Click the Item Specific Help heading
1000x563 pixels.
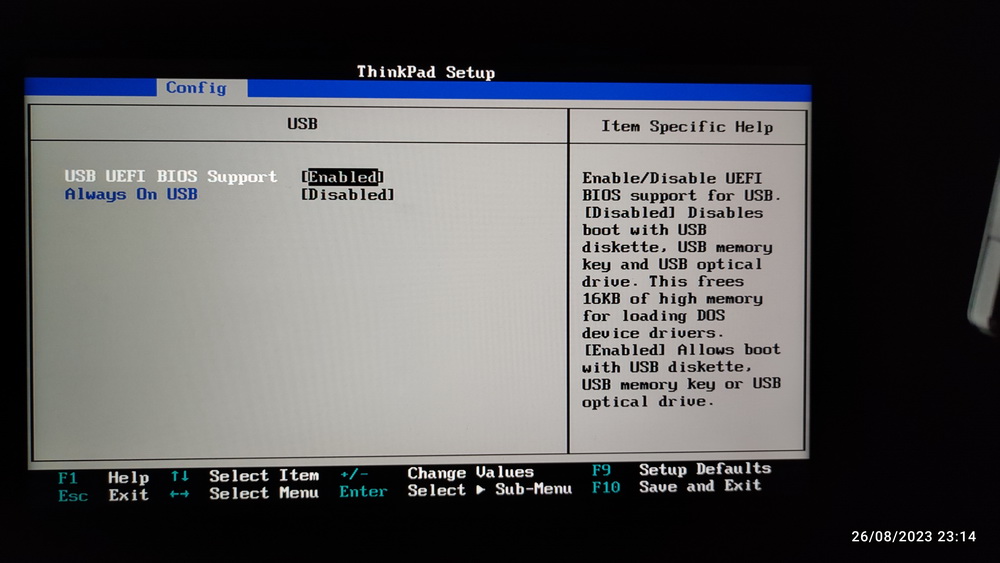pyautogui.click(x=687, y=126)
